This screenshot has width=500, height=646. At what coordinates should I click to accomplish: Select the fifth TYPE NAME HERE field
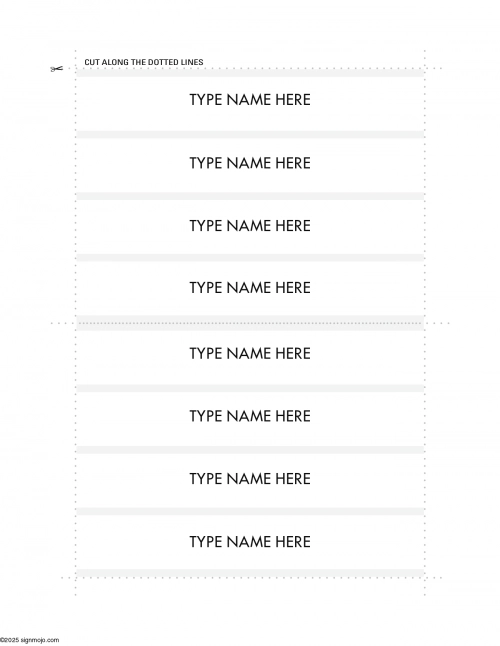(250, 353)
